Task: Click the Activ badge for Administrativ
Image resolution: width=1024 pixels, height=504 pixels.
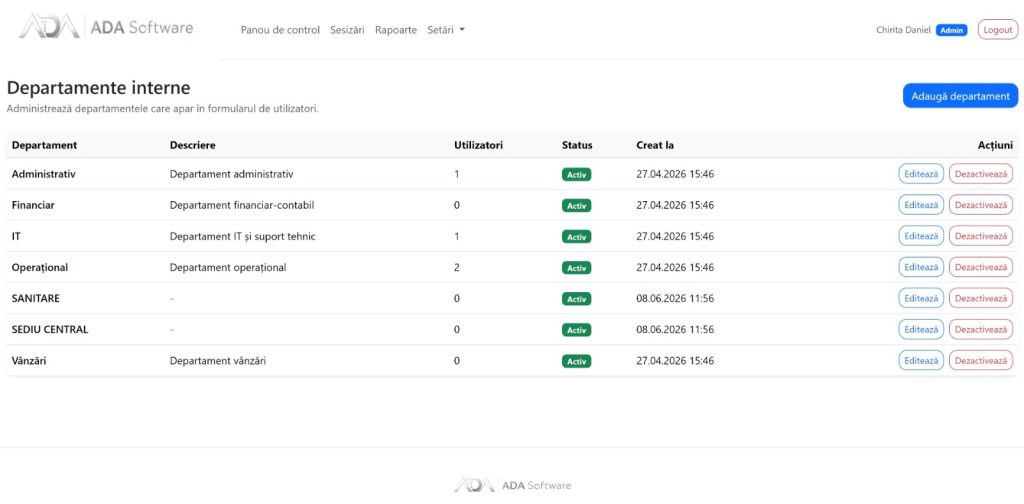Action: [x=577, y=174]
